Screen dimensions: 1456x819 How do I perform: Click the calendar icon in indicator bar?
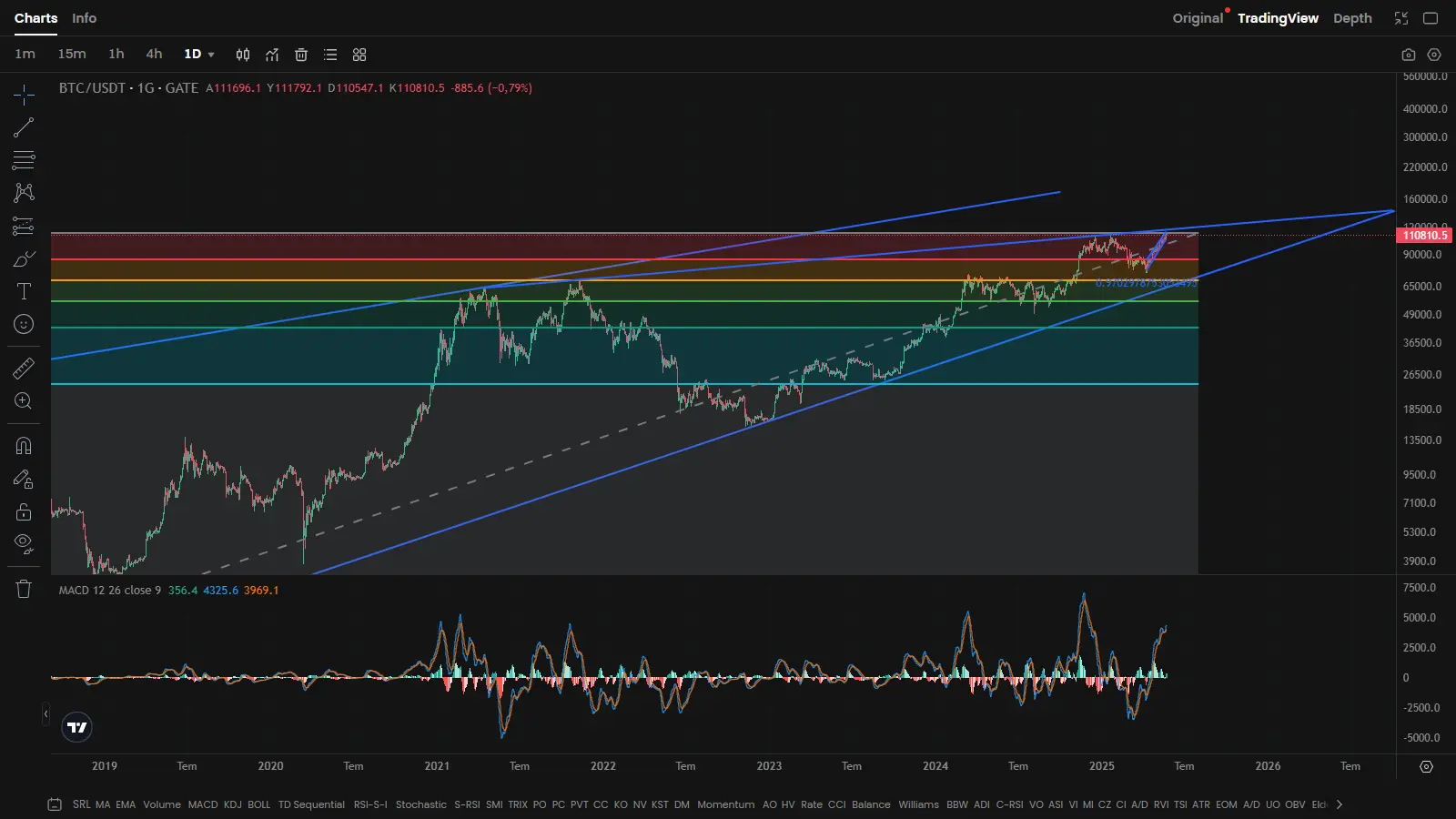[x=55, y=804]
